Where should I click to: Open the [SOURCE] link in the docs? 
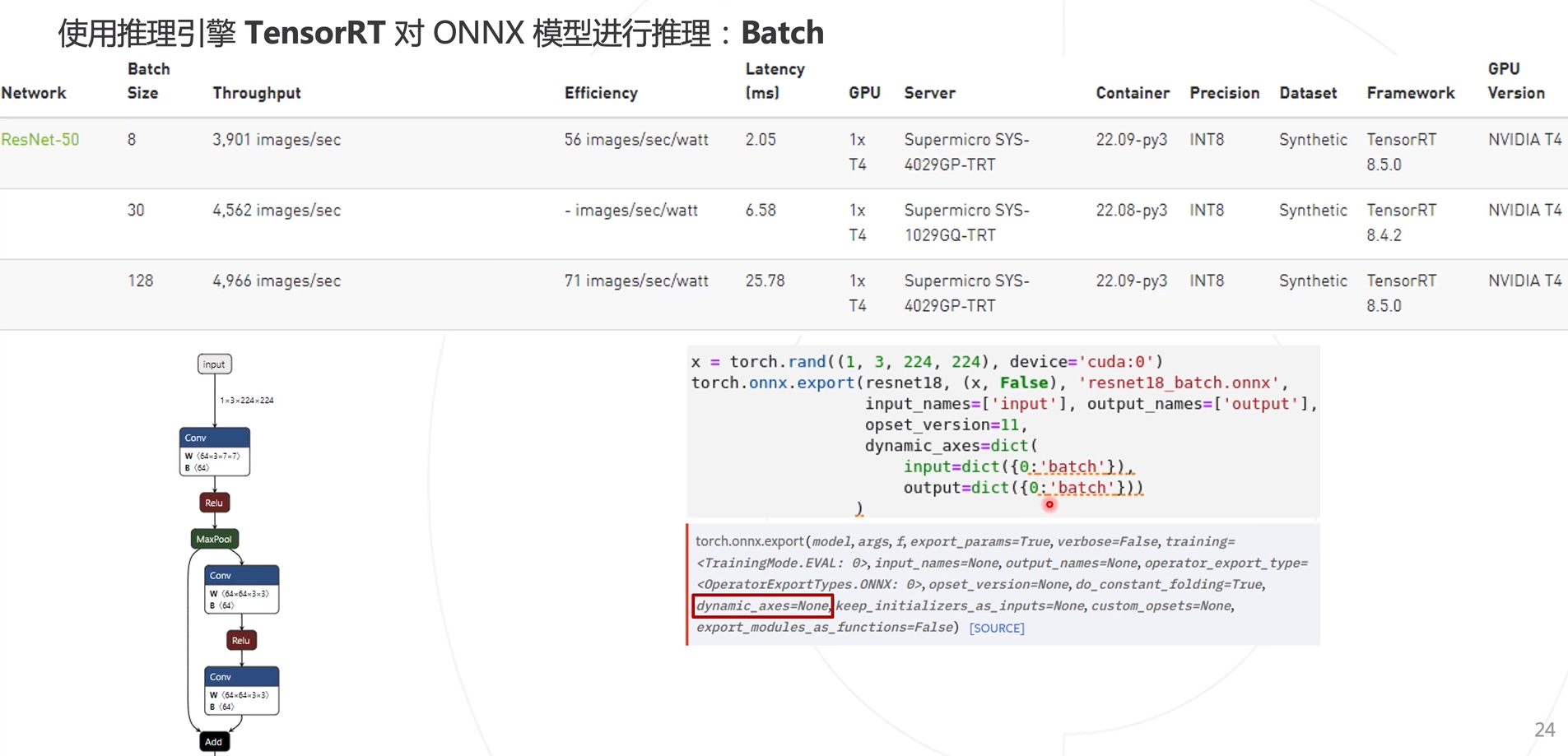pyautogui.click(x=997, y=628)
